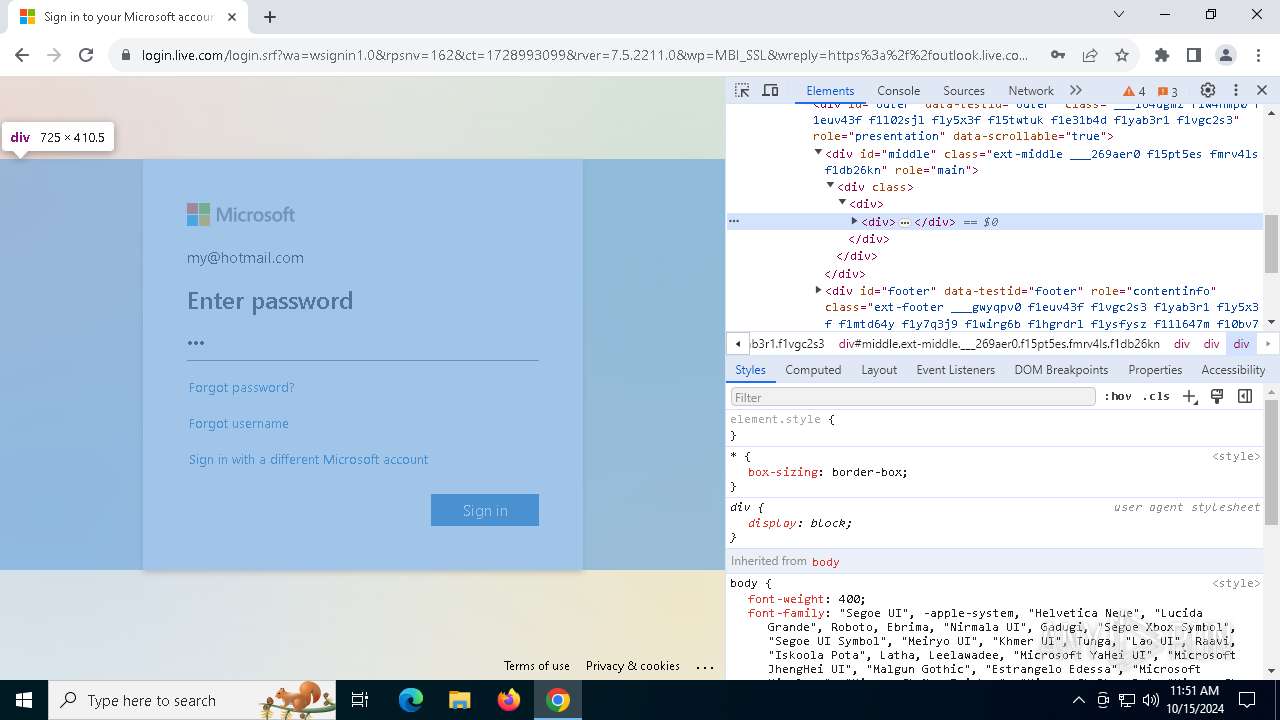Viewport: 1280px width, 720px height.
Task: Open the Chrome profile avatar
Action: [x=1225, y=55]
